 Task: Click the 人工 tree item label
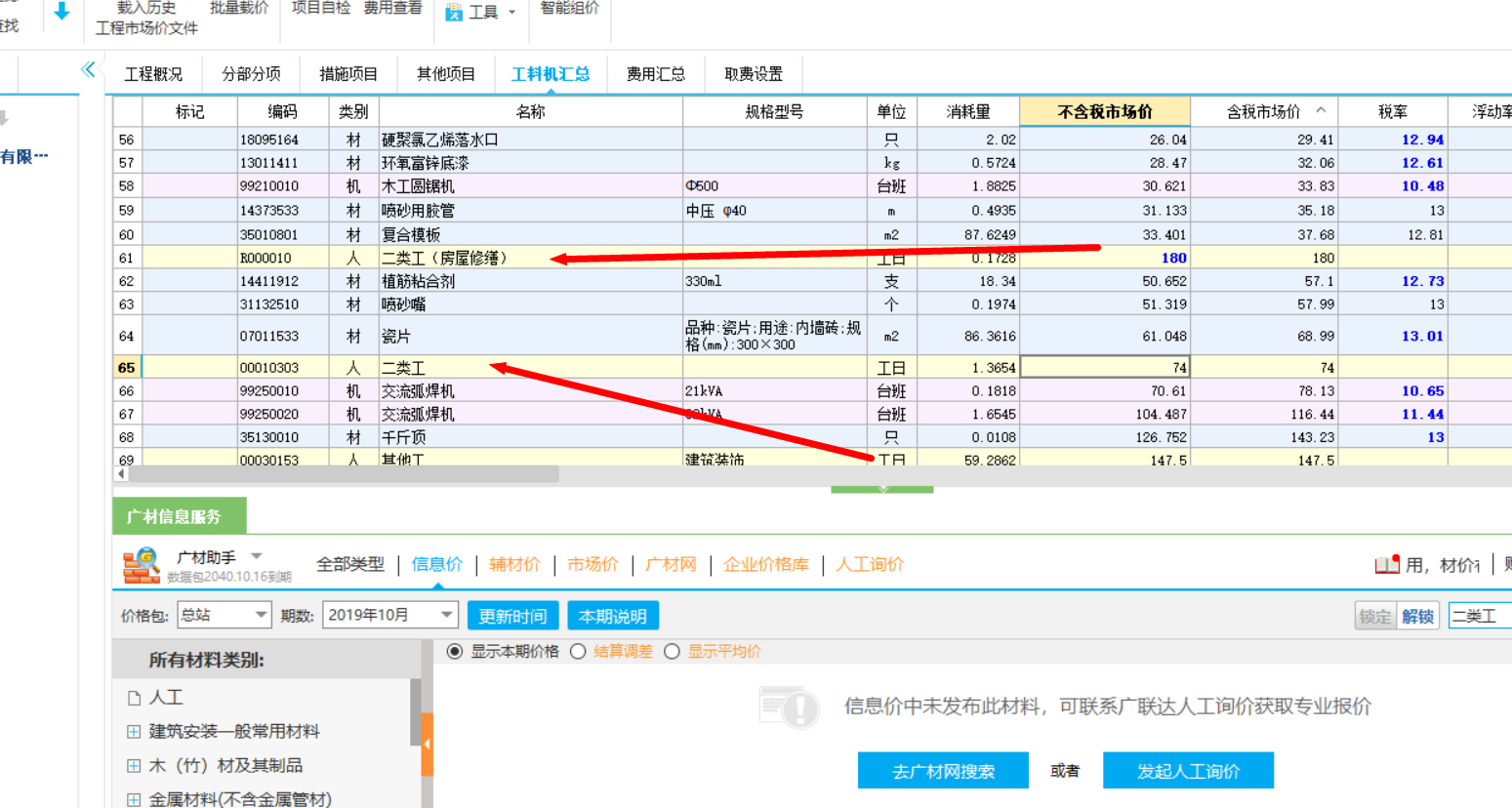166,698
